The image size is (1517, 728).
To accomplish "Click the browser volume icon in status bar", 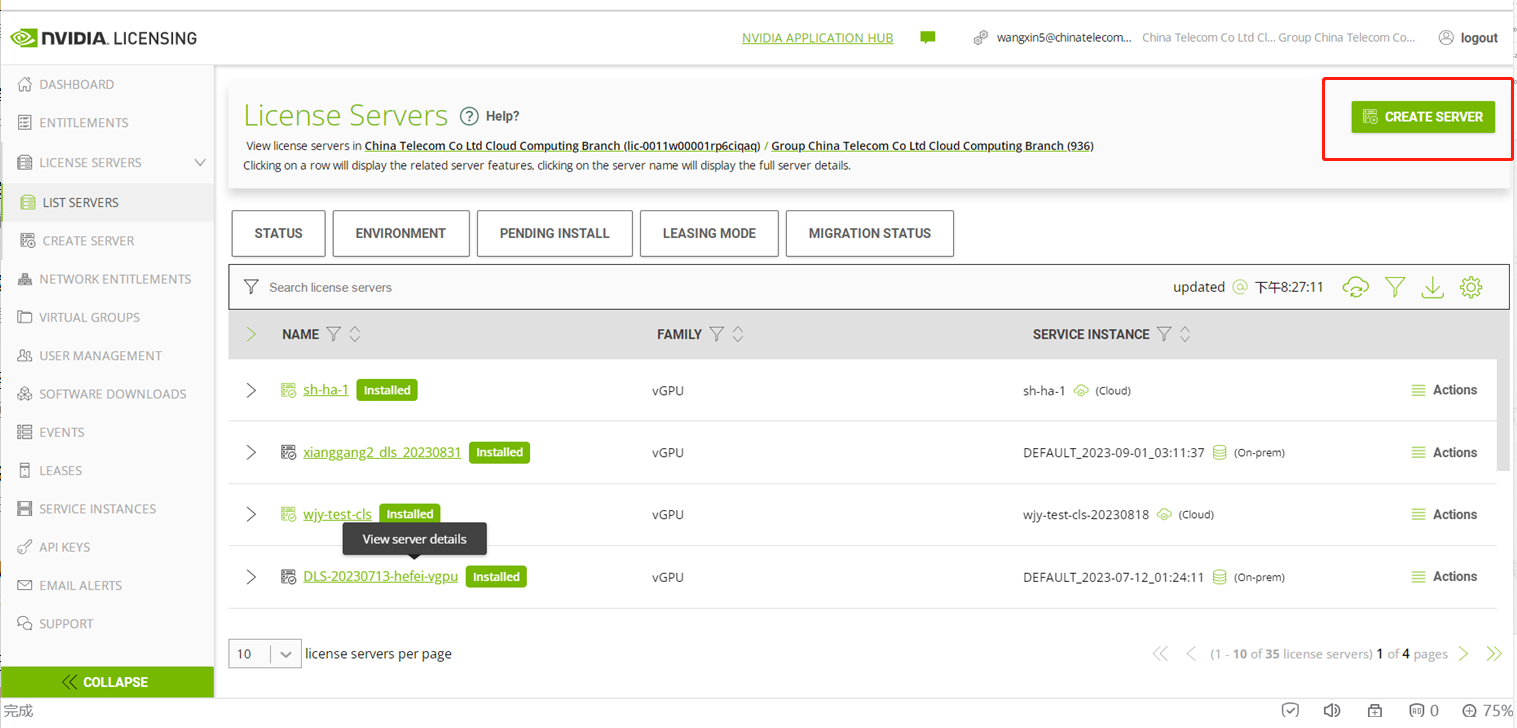I will point(1332,711).
